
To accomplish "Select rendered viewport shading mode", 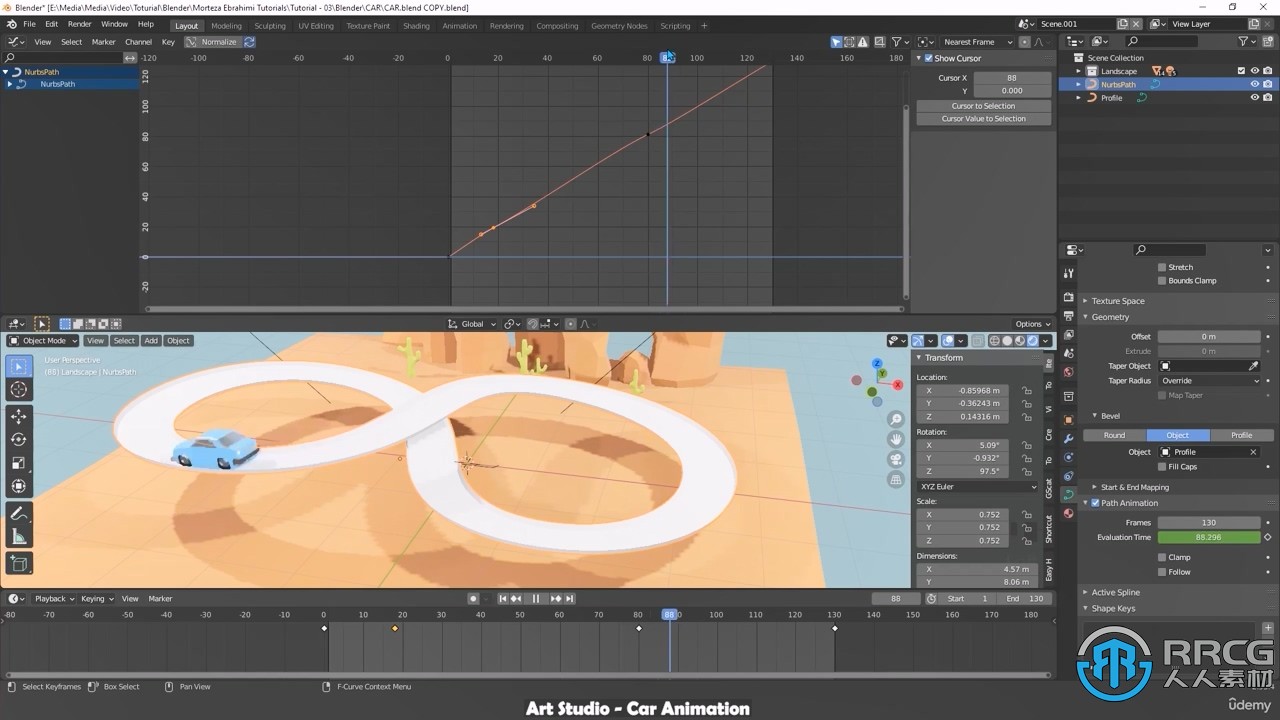I will tap(1033, 341).
